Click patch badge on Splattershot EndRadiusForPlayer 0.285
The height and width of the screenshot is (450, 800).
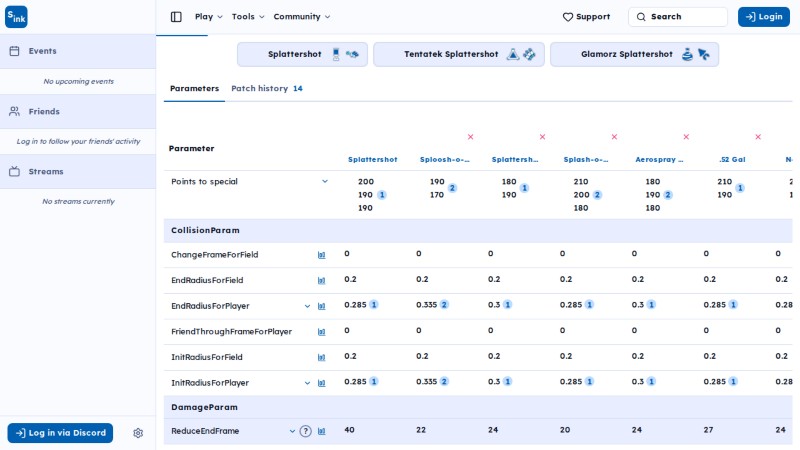click(374, 305)
